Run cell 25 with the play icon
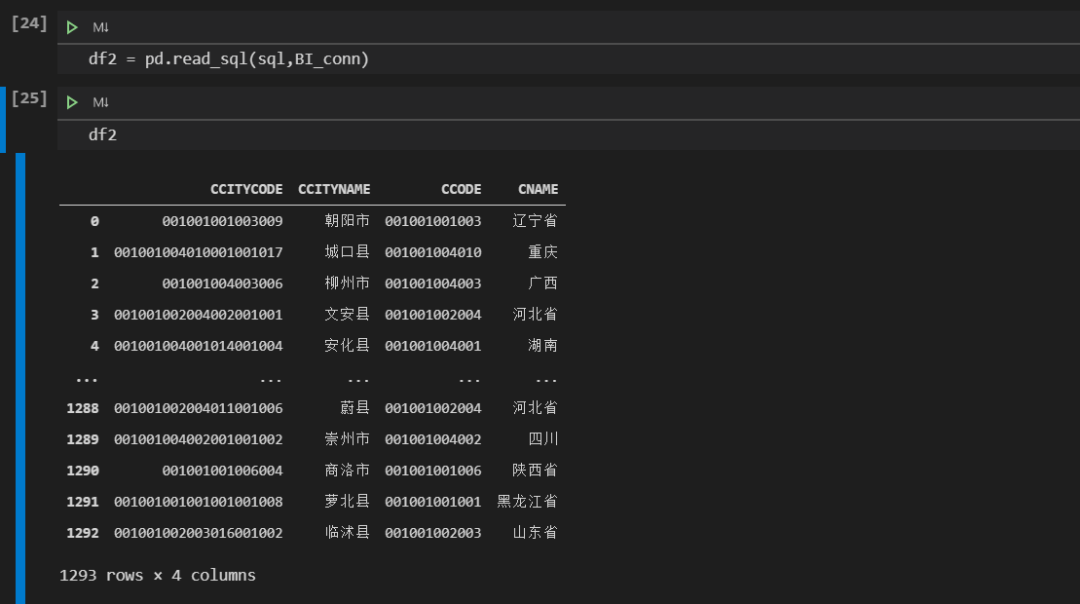1080x604 pixels. pyautogui.click(x=72, y=103)
